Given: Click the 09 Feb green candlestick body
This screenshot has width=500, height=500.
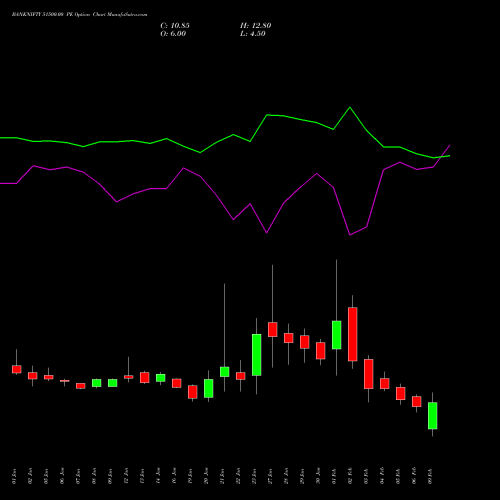Looking at the screenshot, I should (433, 416).
